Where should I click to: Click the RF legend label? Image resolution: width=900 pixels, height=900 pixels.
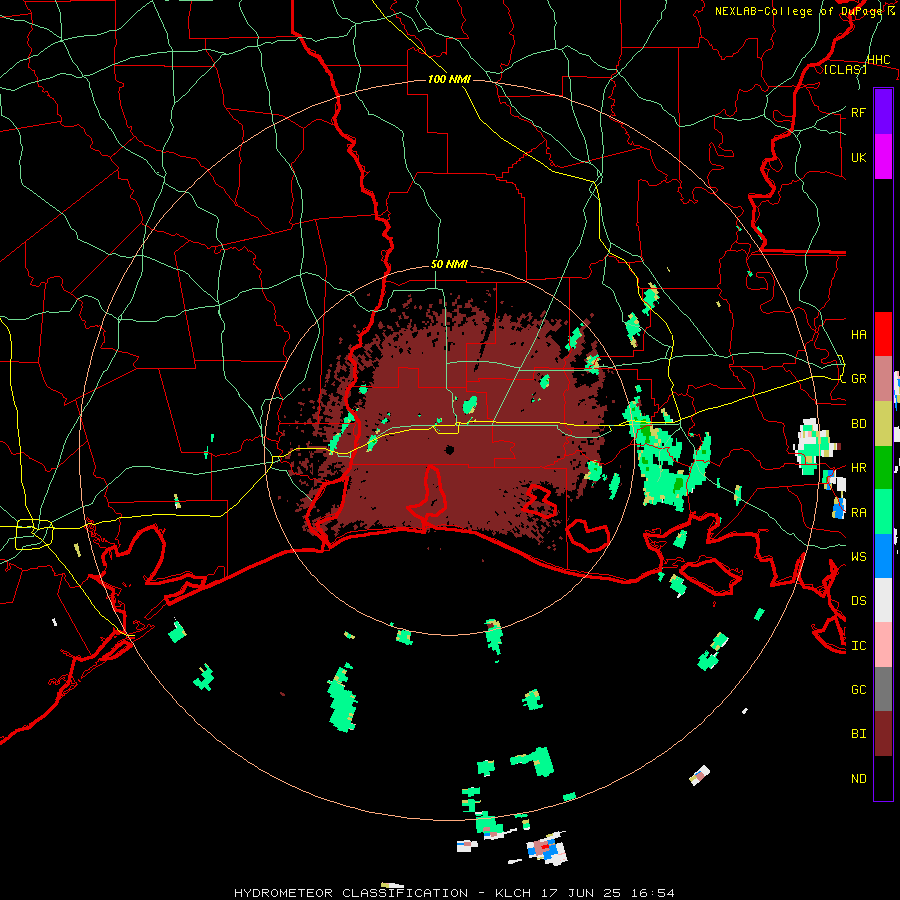[x=858, y=112]
